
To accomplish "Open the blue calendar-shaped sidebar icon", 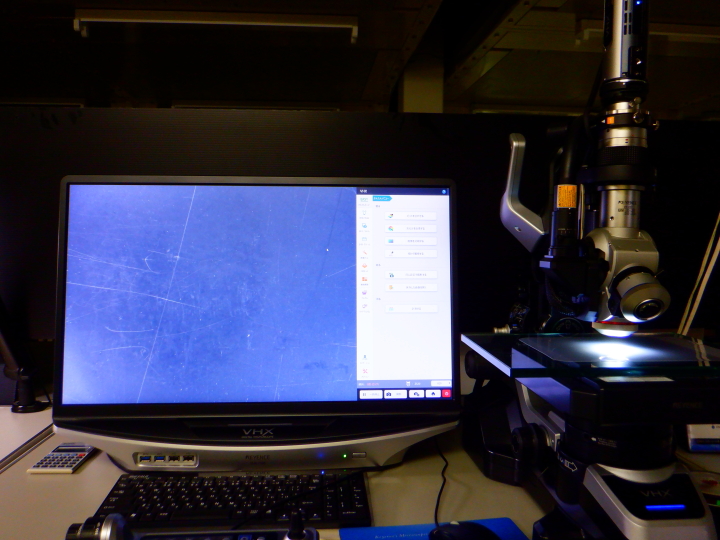I will (365, 239).
